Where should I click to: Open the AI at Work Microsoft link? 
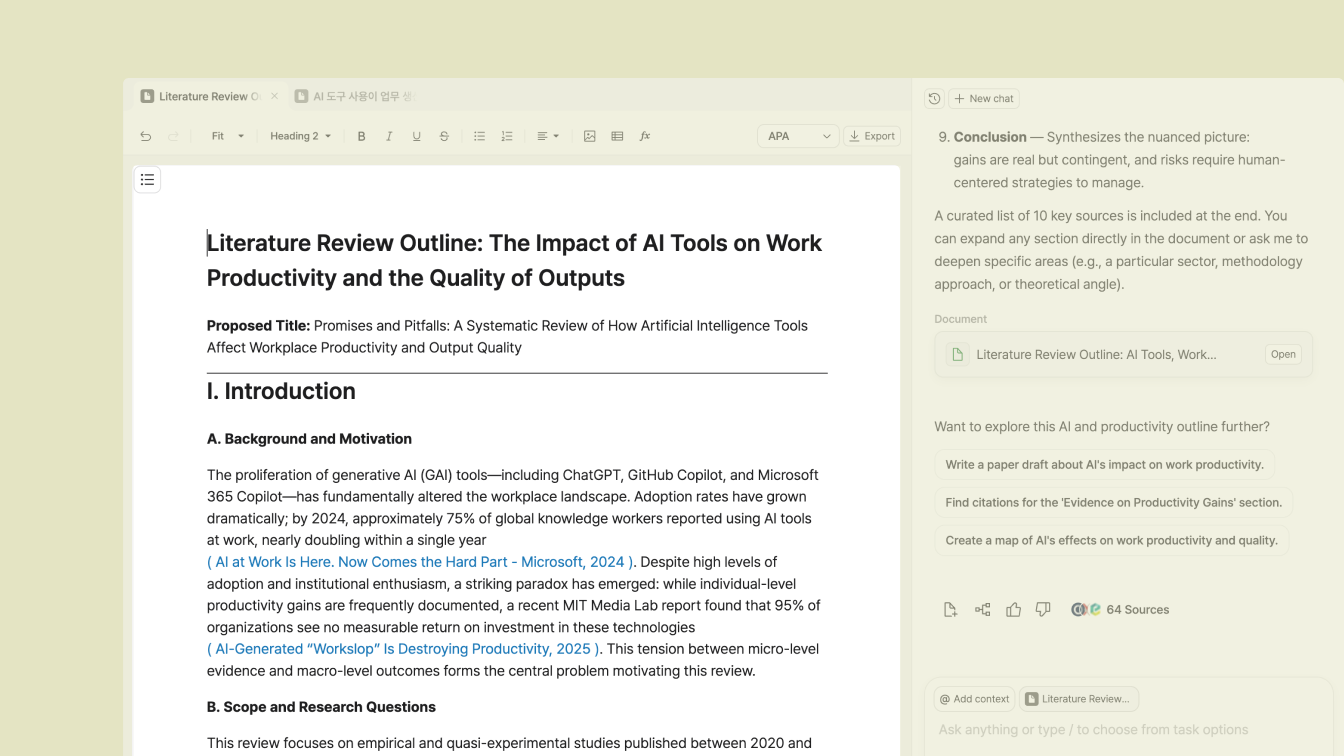(419, 561)
